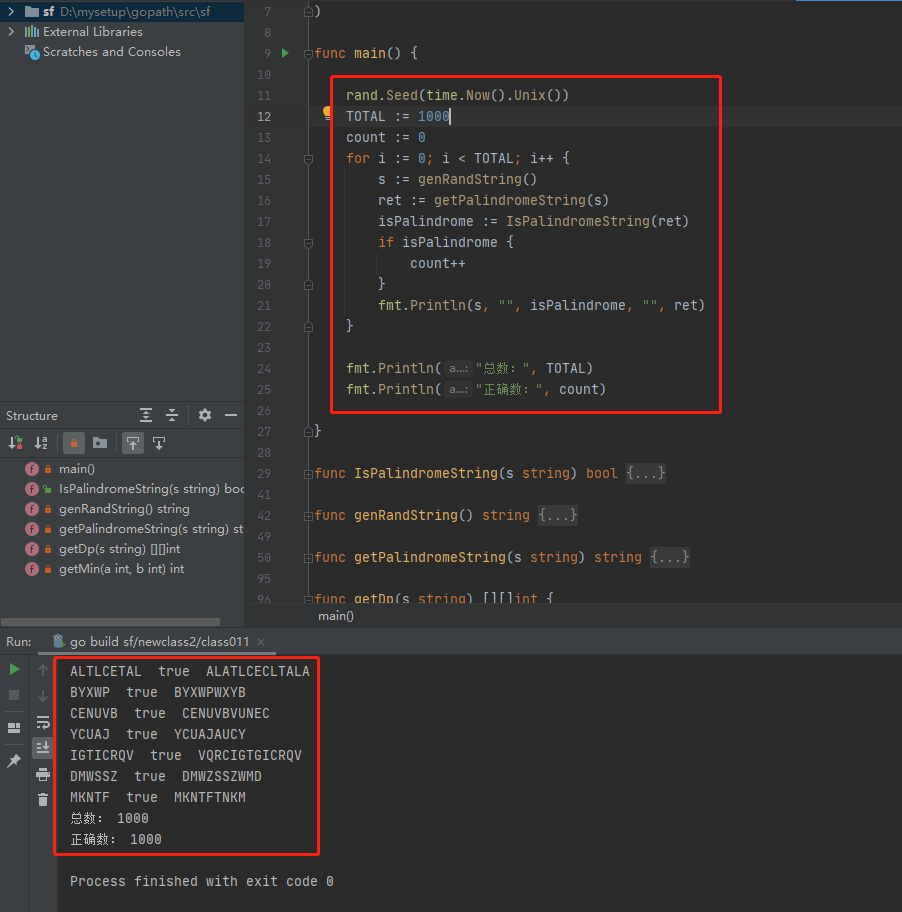Expand the sf project folder
902x912 pixels.
pos(11,11)
